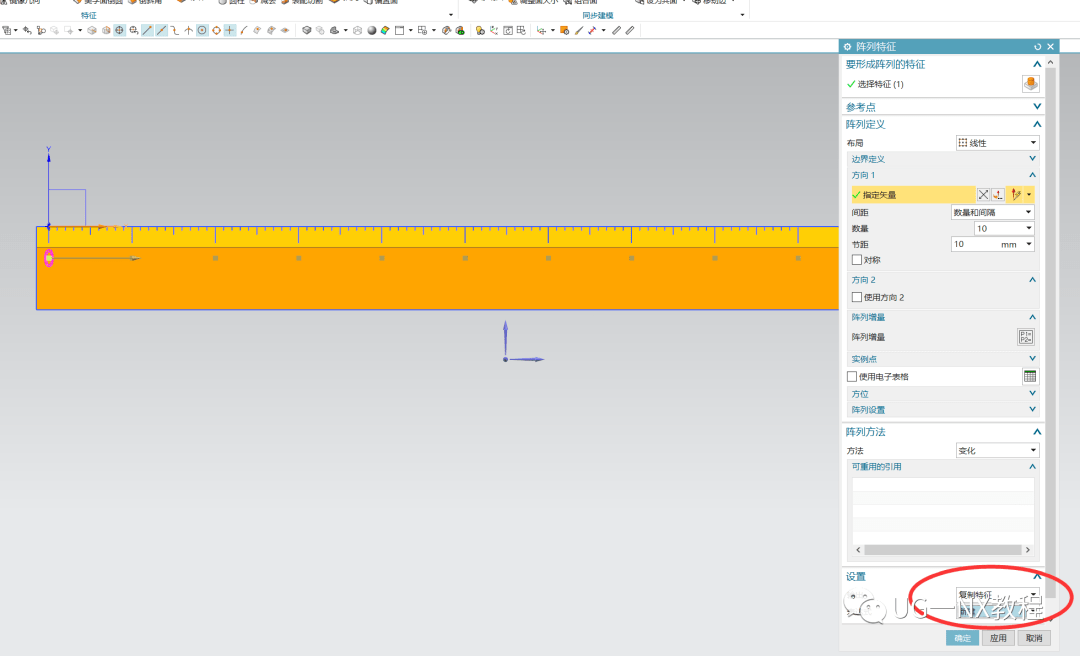Toggle 使用电子表格 checkbox

click(852, 376)
